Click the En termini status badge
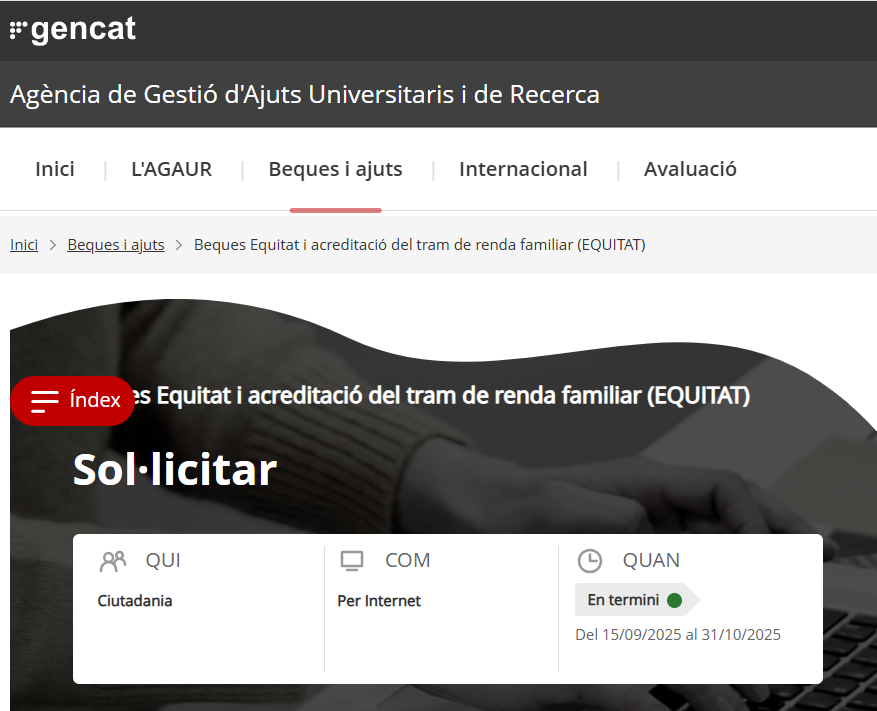Screen dimensions: 877x711 coord(624,601)
